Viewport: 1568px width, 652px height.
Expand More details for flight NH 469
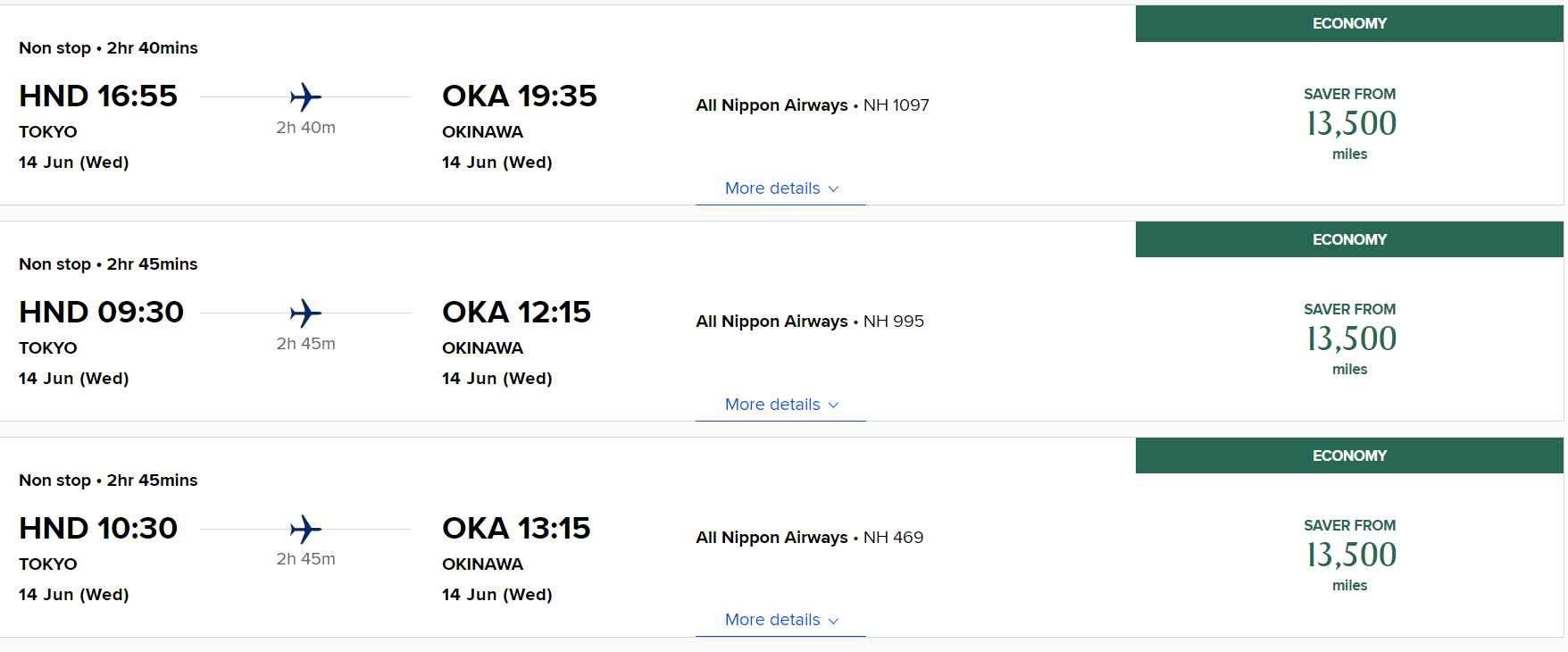click(x=780, y=620)
